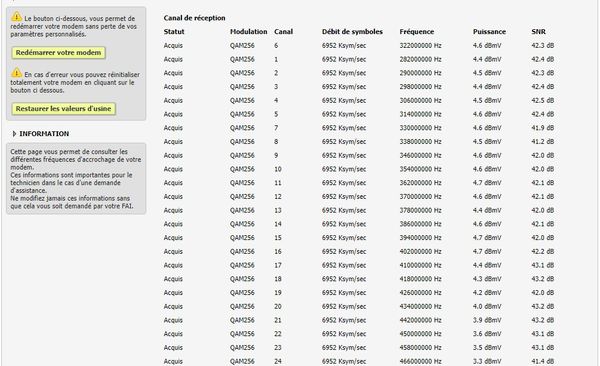600x366 pixels.
Task: Click SNR 42.5 dB on channel 4 row
Action: (543, 101)
